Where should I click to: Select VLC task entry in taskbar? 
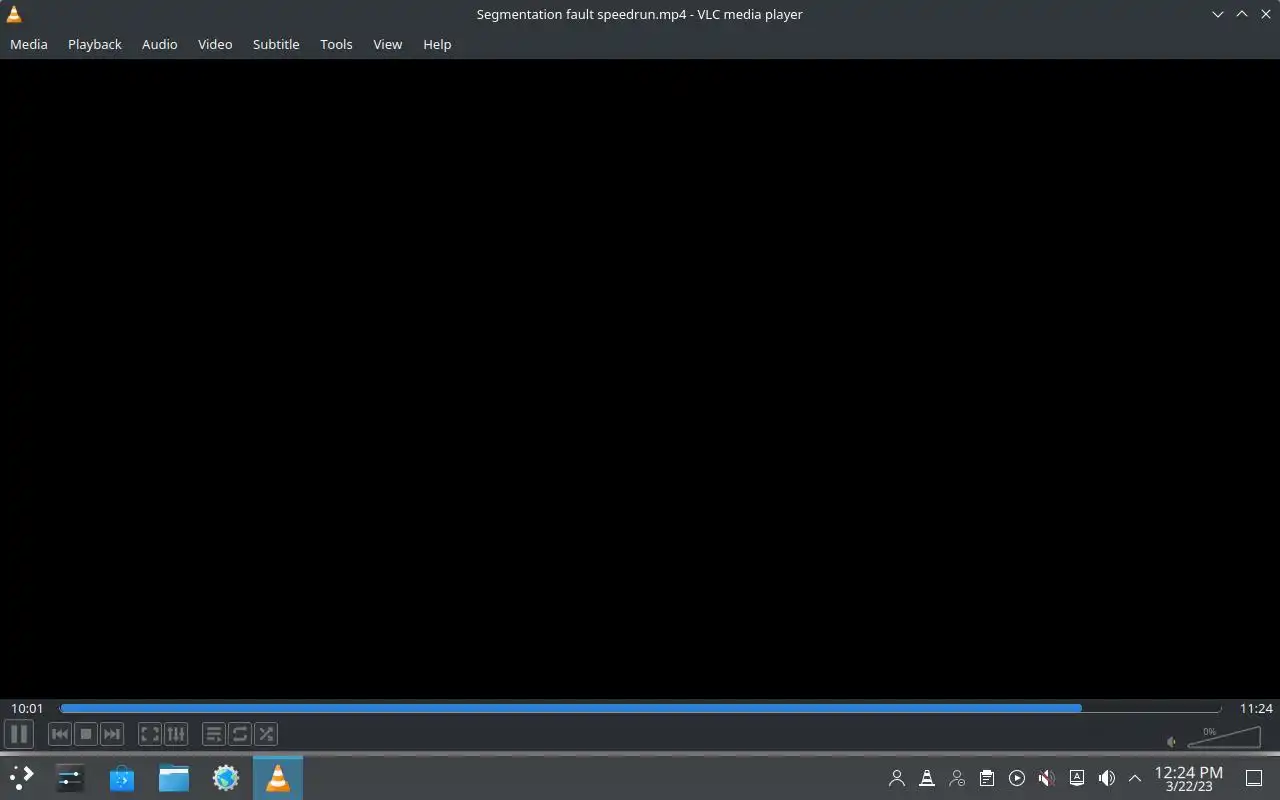tap(278, 778)
